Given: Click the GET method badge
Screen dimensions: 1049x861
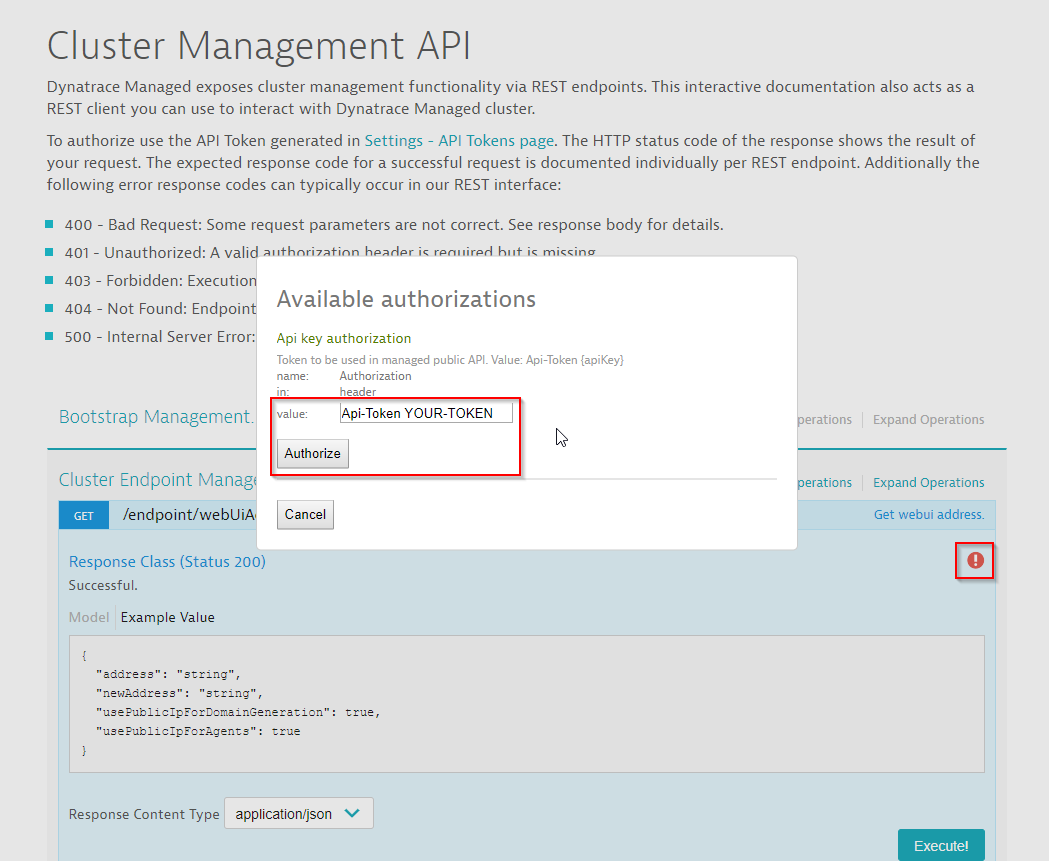Looking at the screenshot, I should tap(84, 515).
